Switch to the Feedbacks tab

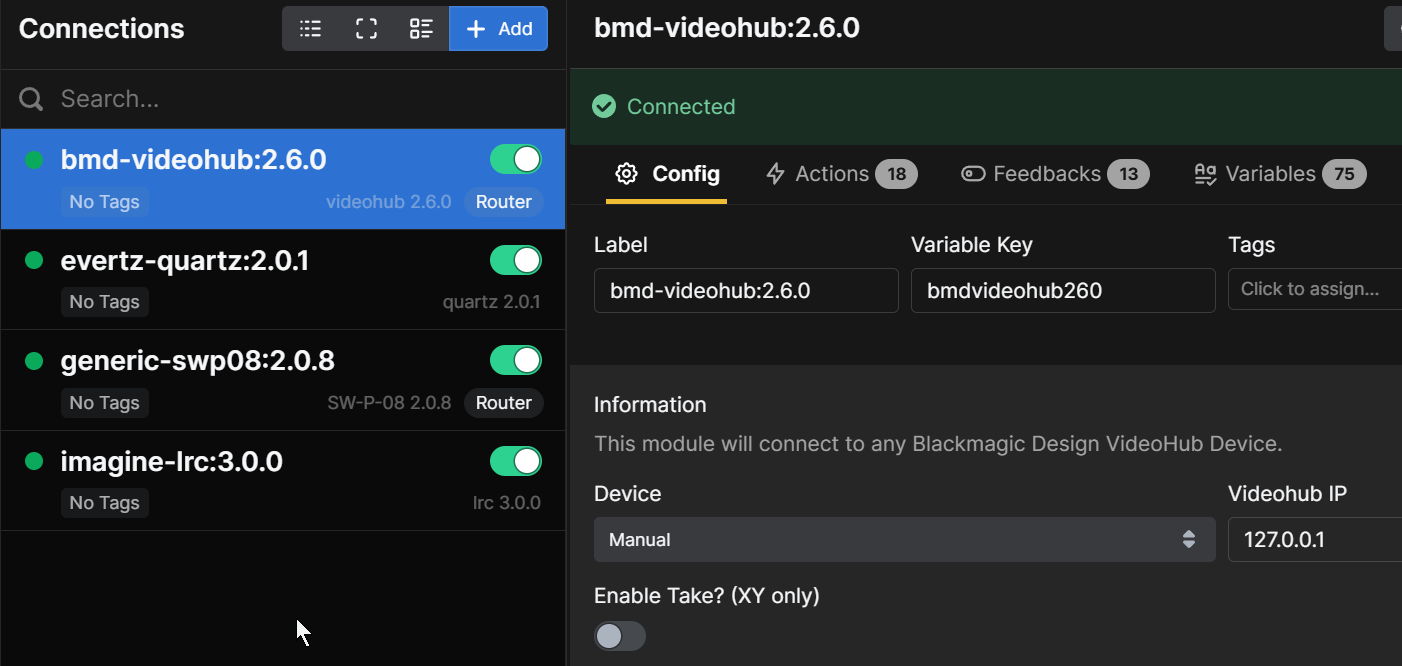[1055, 174]
